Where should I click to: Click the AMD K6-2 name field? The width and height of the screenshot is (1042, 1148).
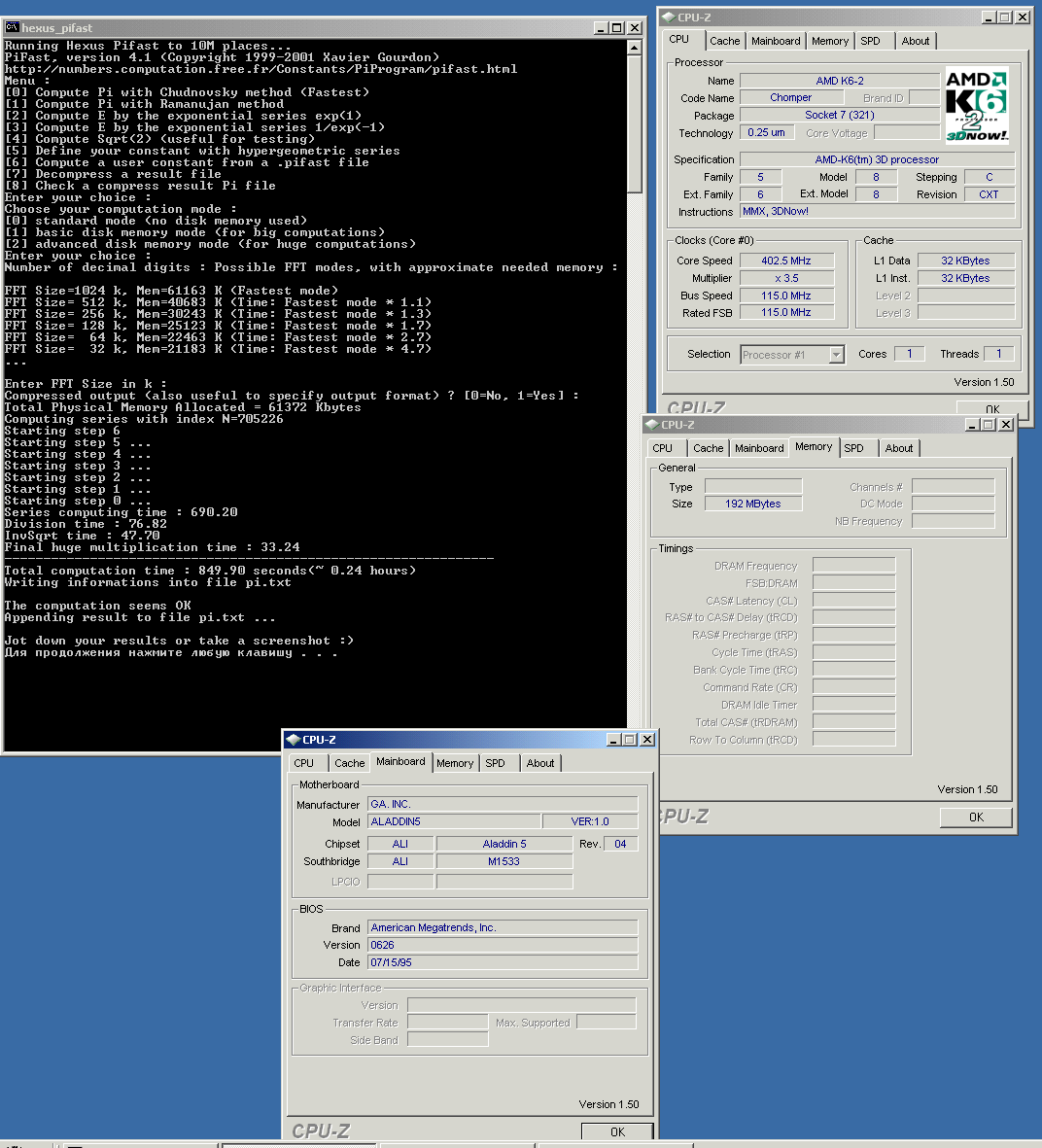(840, 81)
